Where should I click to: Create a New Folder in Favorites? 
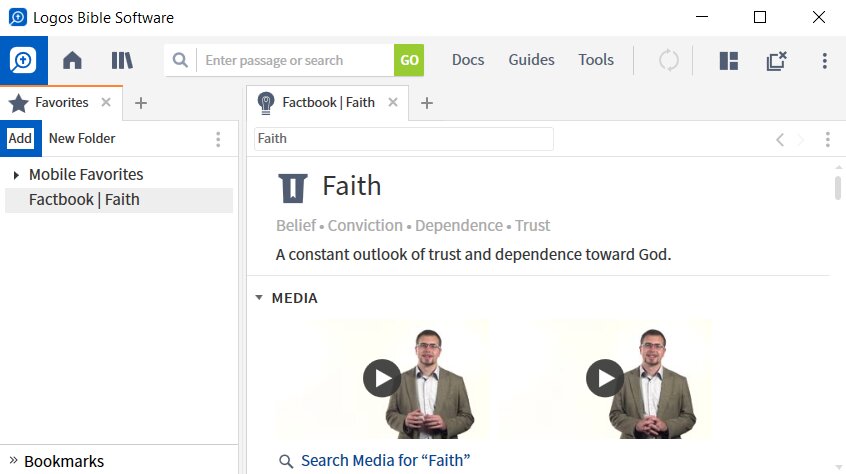82,139
